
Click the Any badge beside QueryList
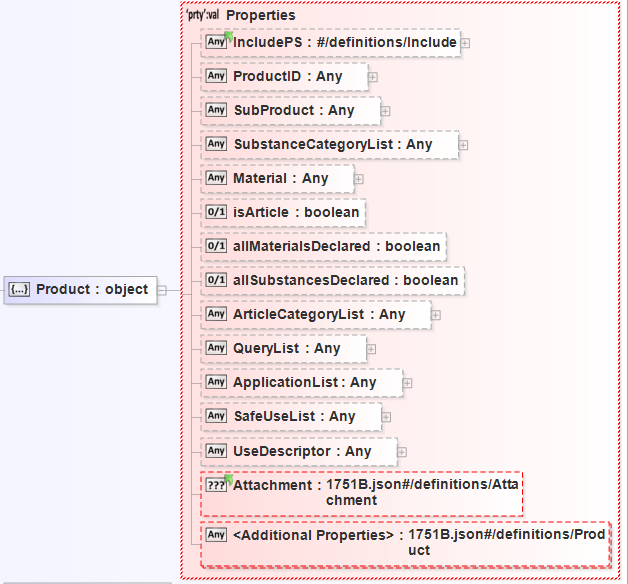(216, 348)
